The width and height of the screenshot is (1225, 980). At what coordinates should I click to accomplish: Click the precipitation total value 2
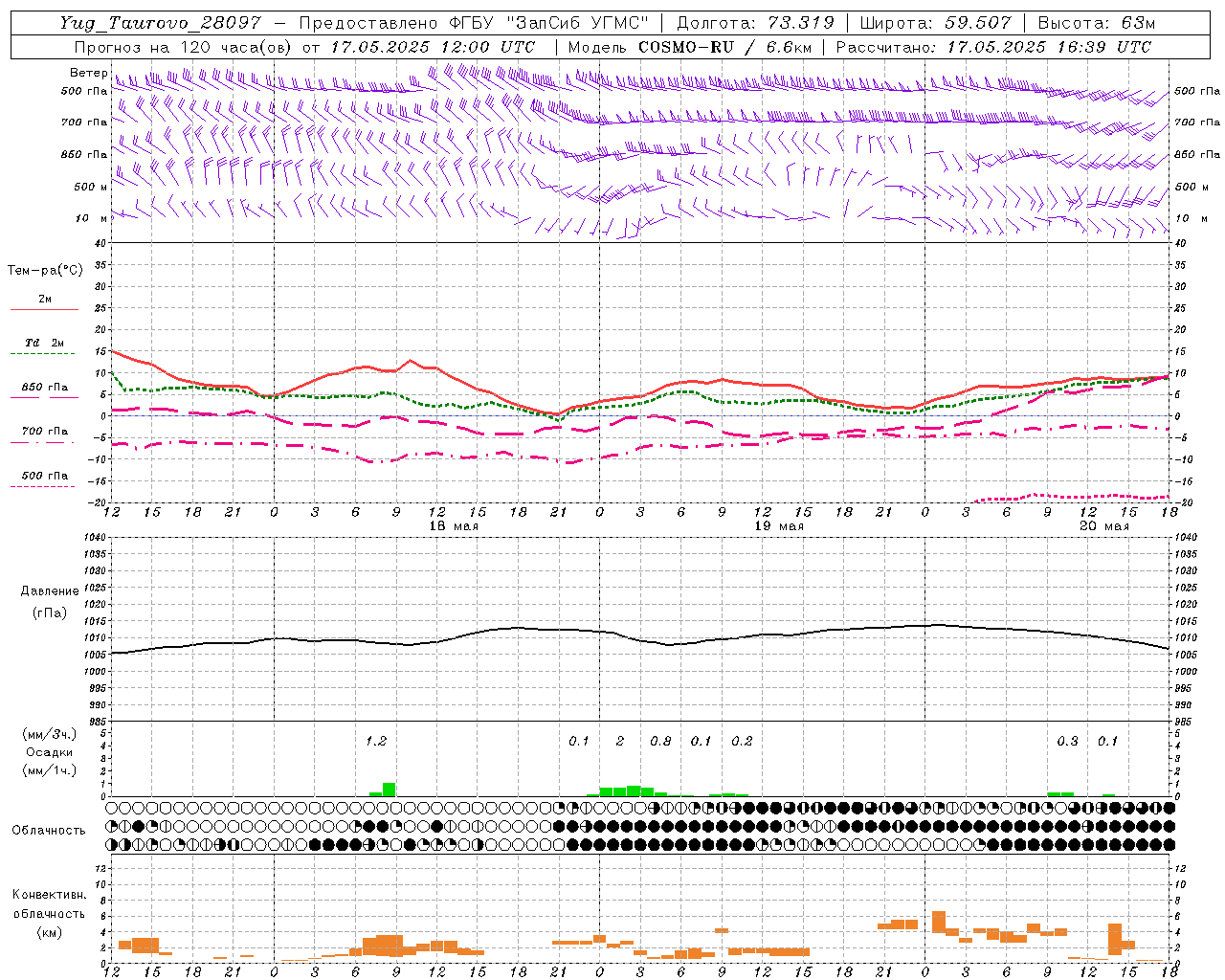tap(620, 741)
